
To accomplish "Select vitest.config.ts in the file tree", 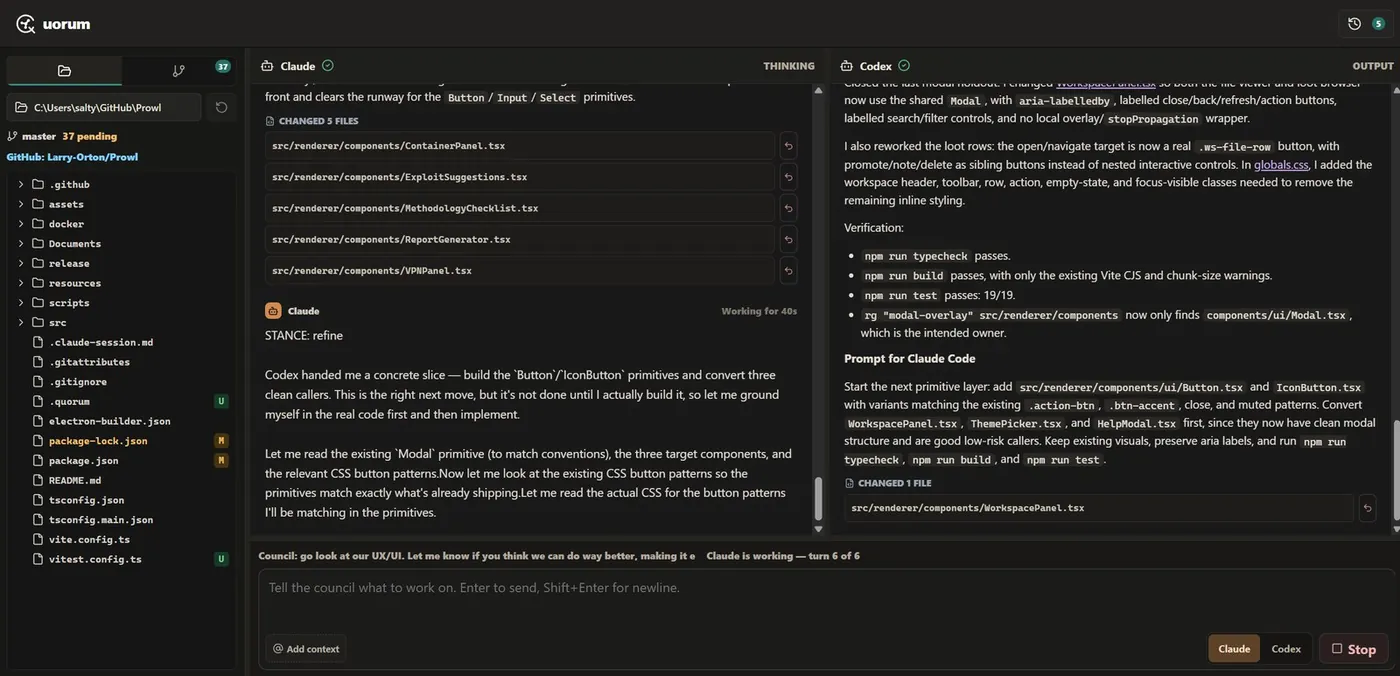I will (95, 559).
